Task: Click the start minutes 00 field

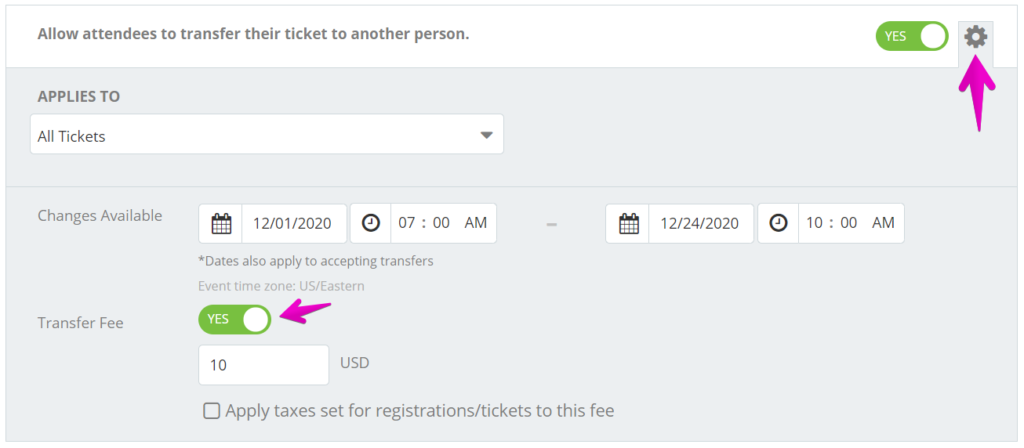Action: pos(441,223)
